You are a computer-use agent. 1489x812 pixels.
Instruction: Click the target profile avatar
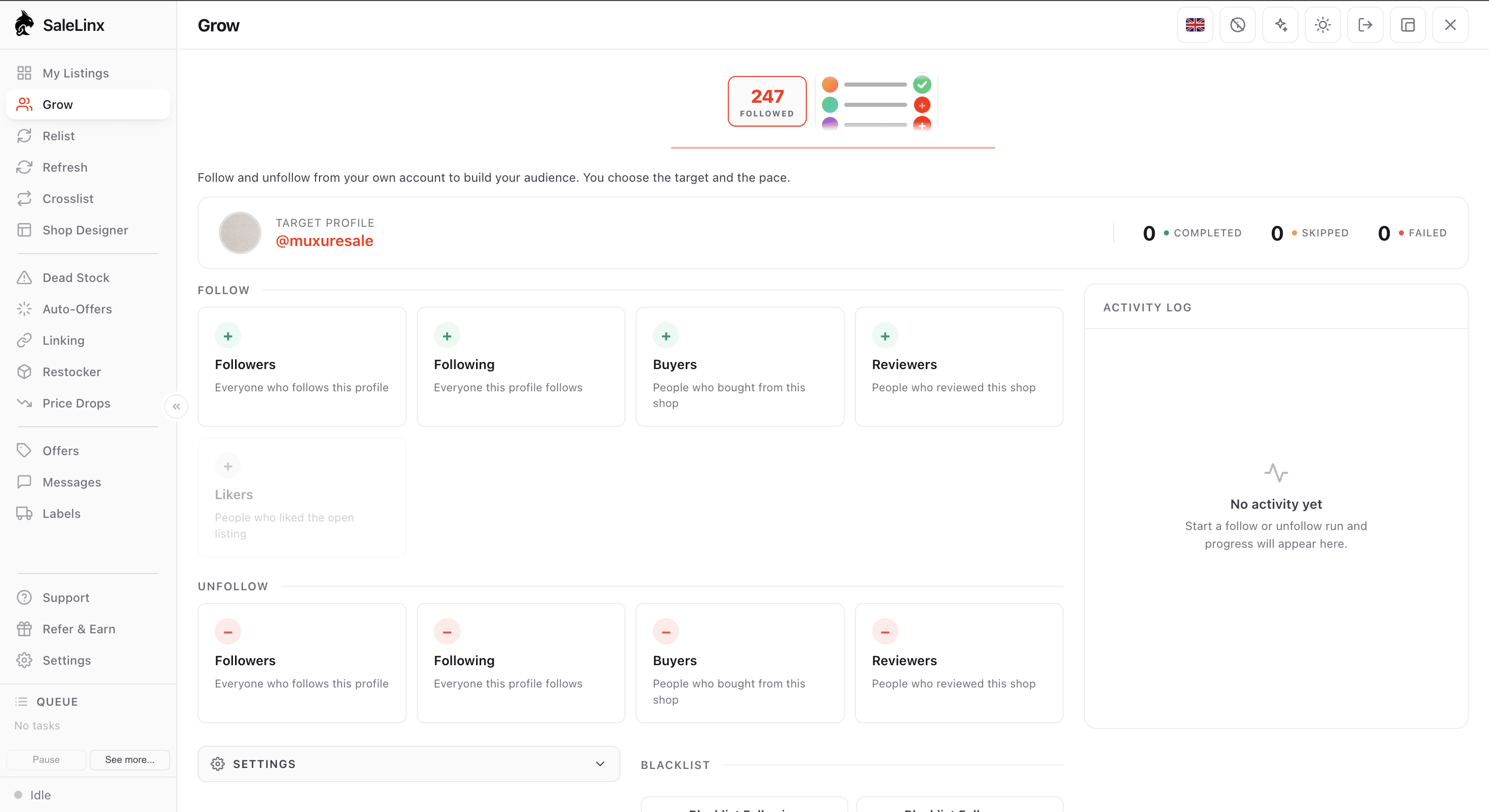(x=240, y=233)
